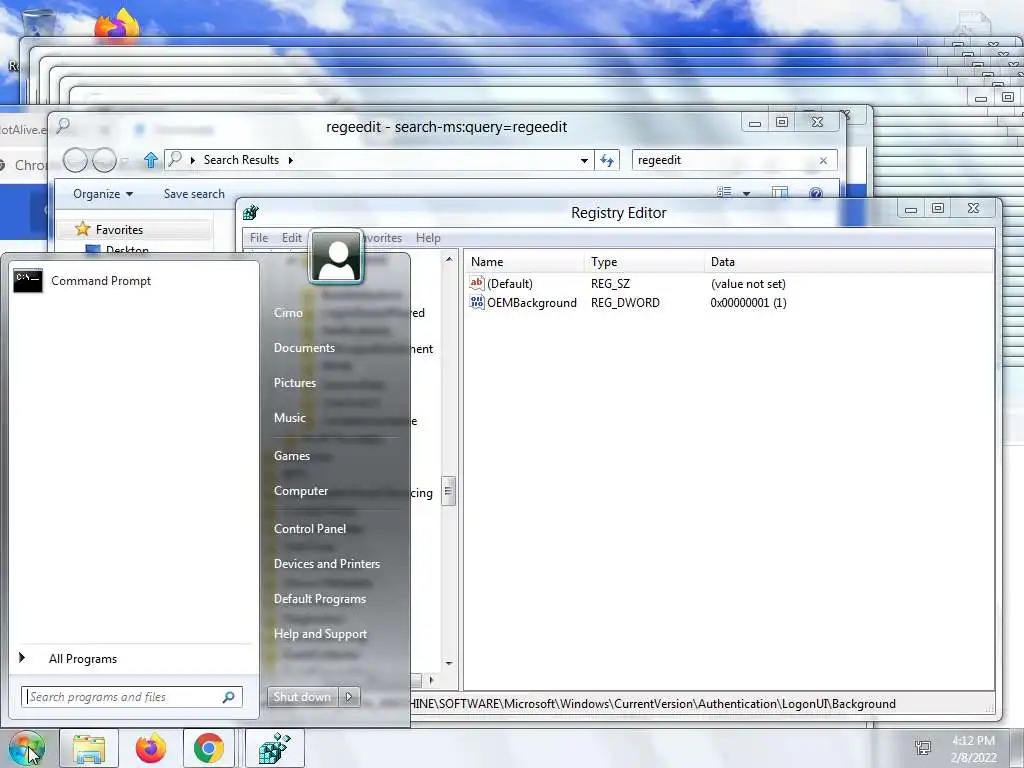Click Favorites star in navigation pane
The height and width of the screenshot is (768, 1024).
point(83,229)
